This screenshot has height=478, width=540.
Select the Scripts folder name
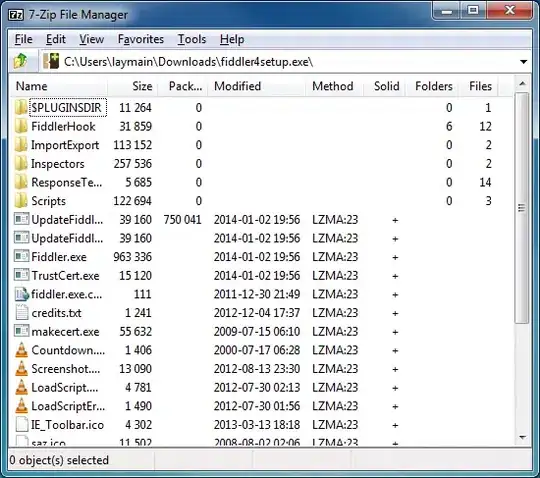[48, 201]
